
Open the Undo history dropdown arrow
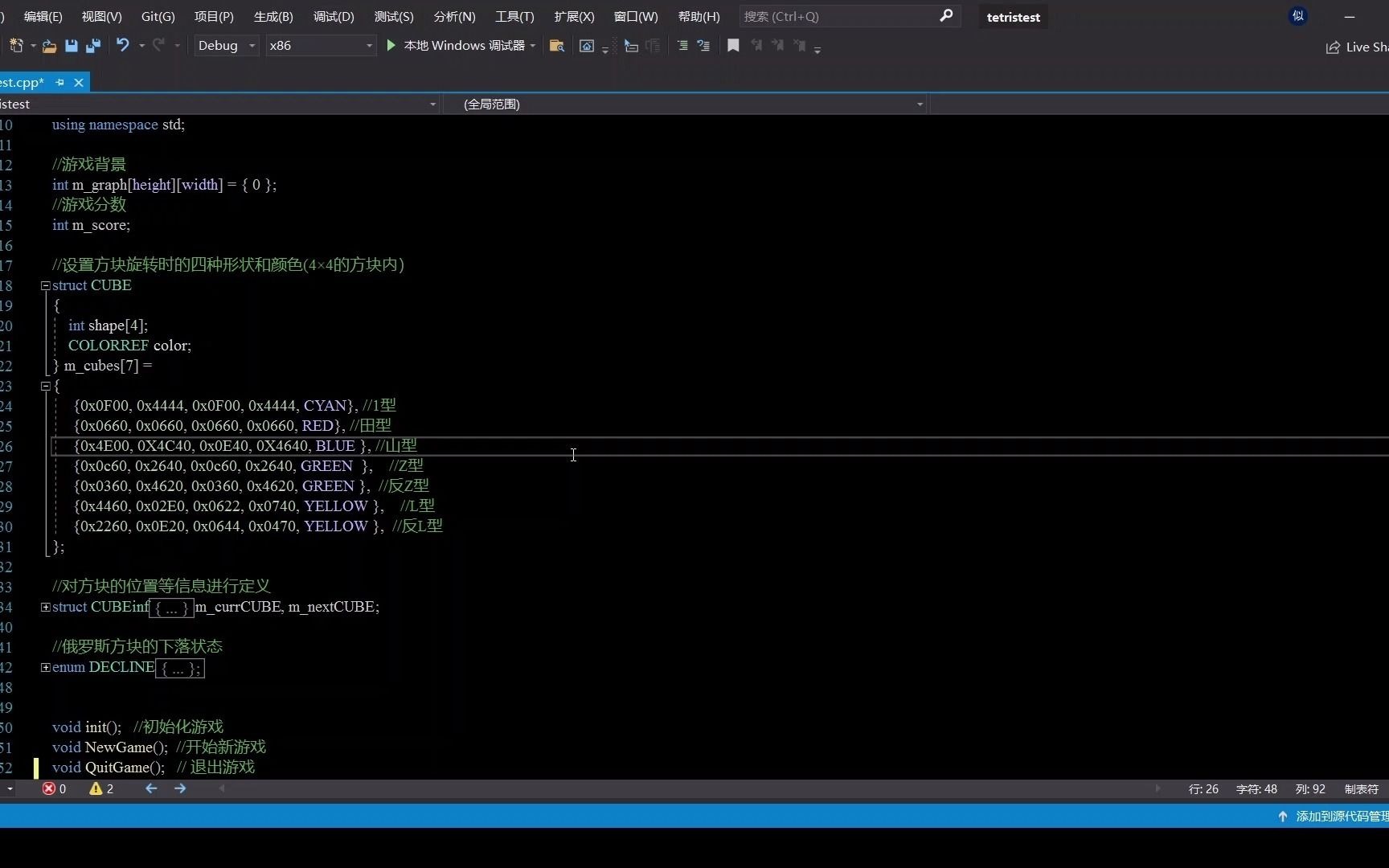141,46
